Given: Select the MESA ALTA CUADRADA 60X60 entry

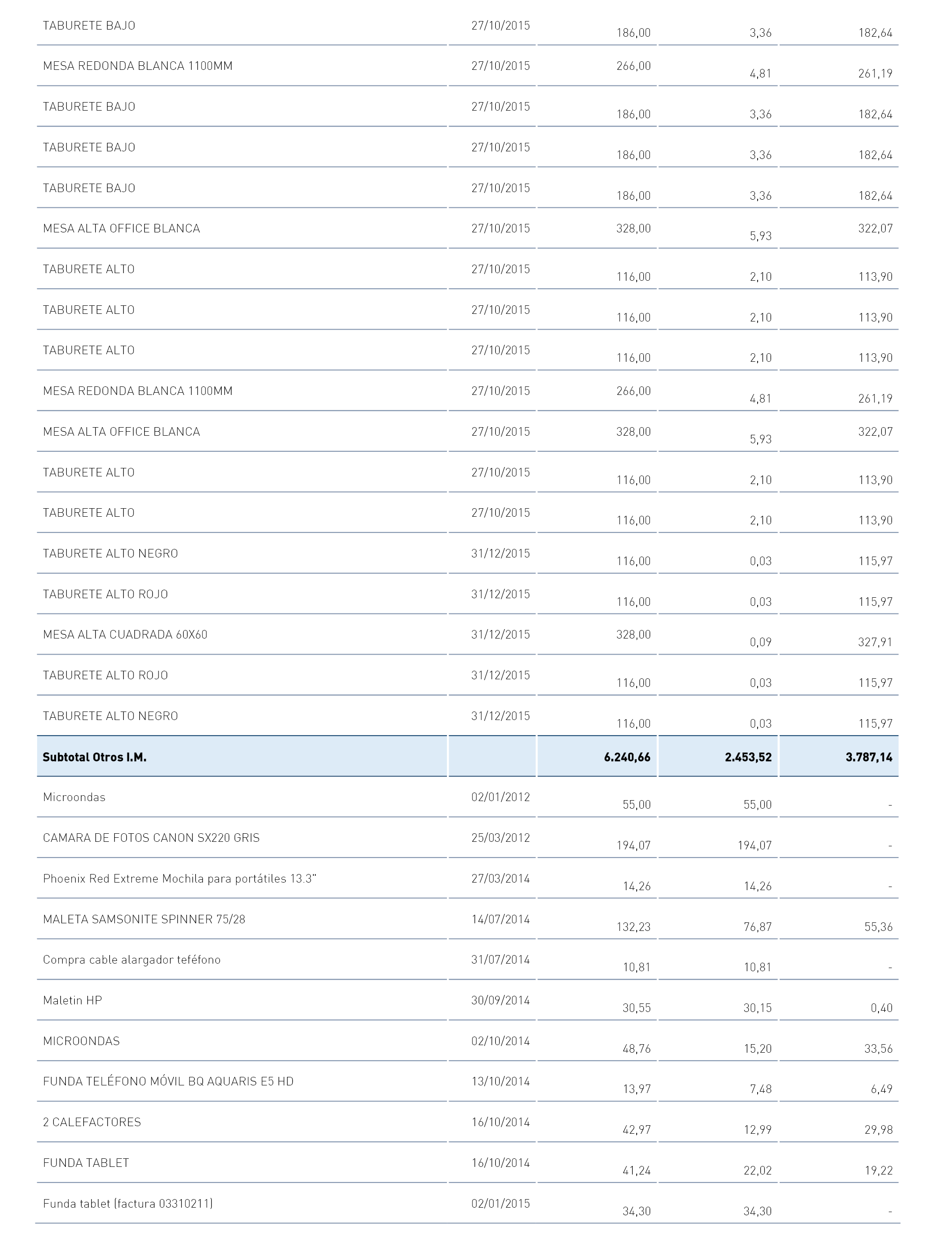Looking at the screenshot, I should pyautogui.click(x=125, y=634).
